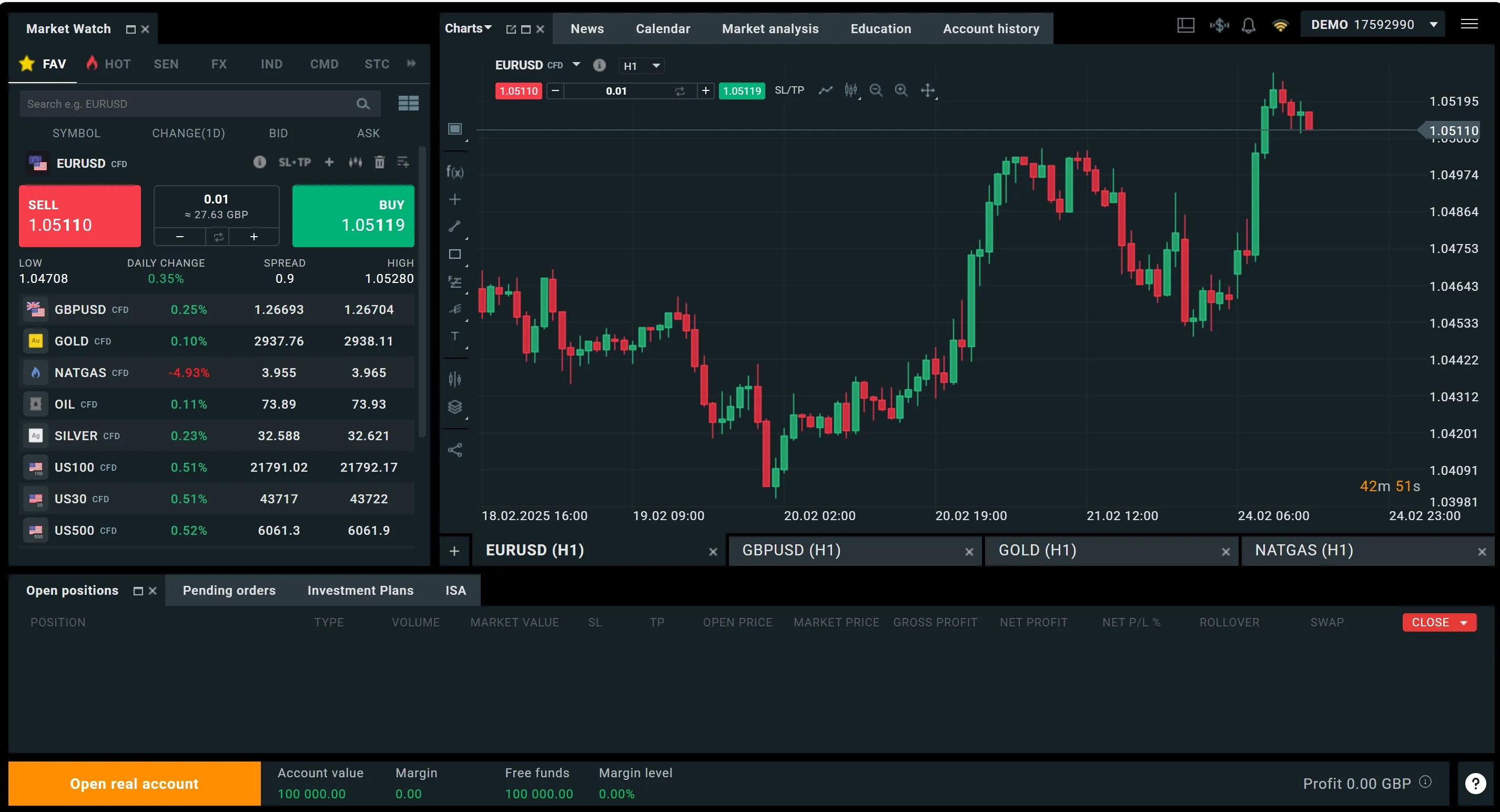The height and width of the screenshot is (812, 1500).
Task: Click the deposit funds dollar icon
Action: tap(1219, 26)
